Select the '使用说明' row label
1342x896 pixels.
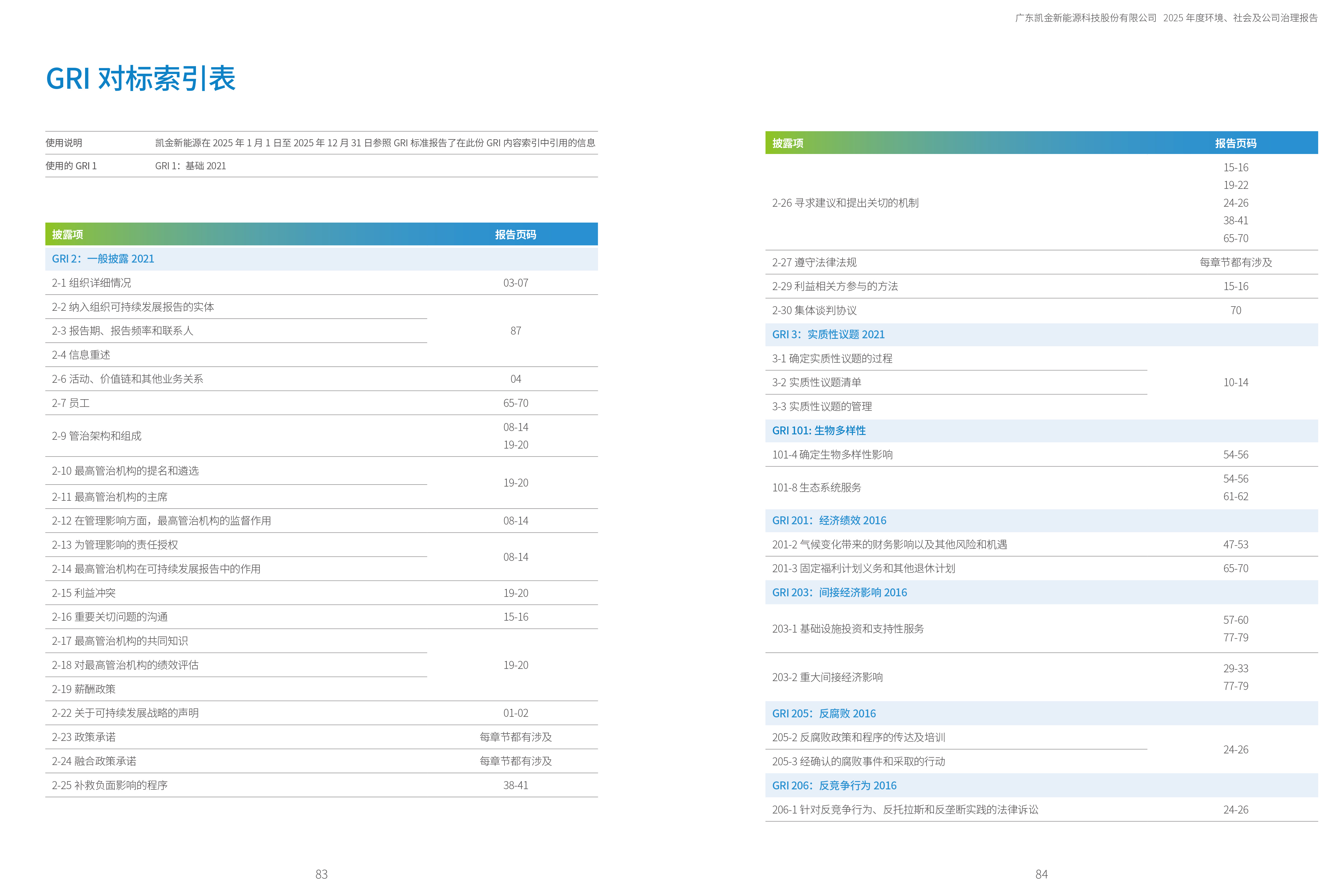pos(64,143)
